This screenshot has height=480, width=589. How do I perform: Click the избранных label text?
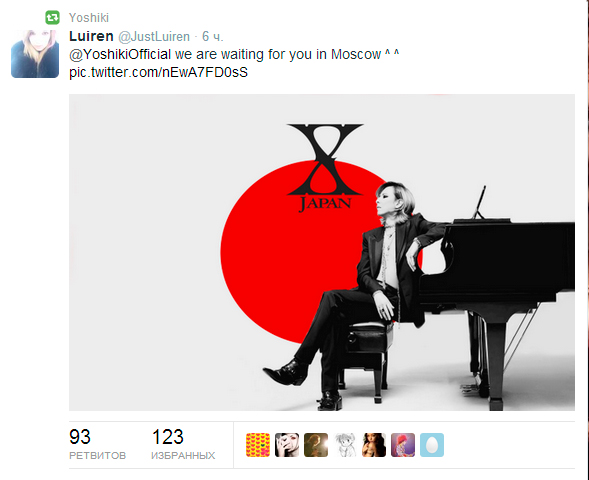pyautogui.click(x=183, y=456)
